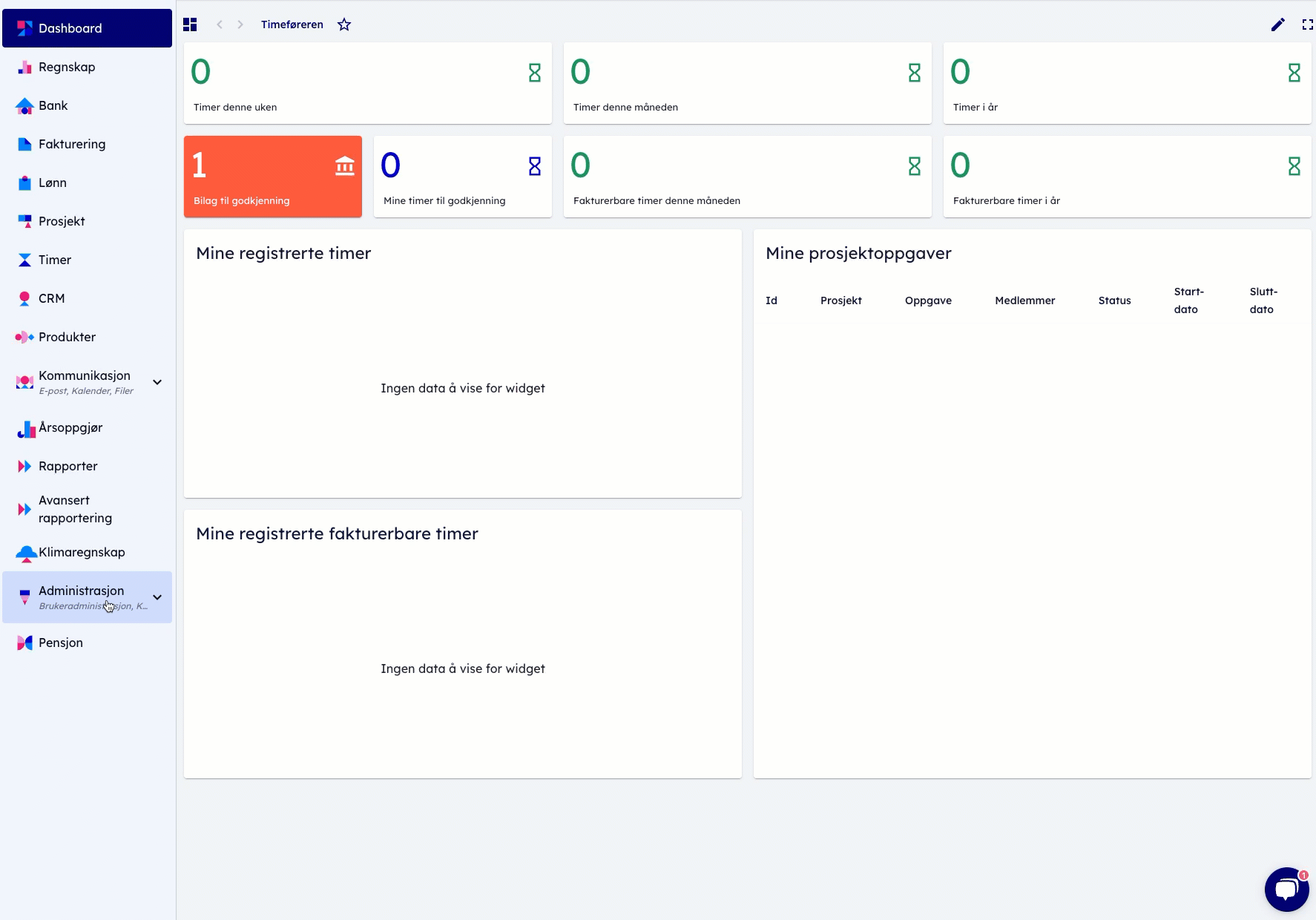Screen dimensions: 1316x920
Task: Expand the Kommunikasjon menu chevron
Action: [157, 382]
